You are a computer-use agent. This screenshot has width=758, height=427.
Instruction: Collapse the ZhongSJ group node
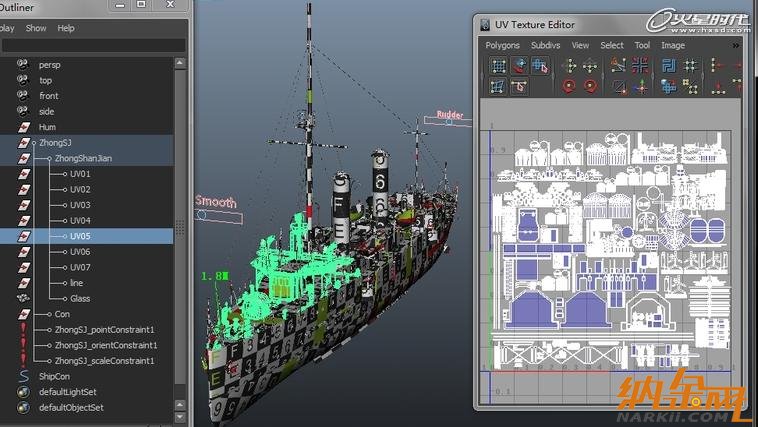point(32,143)
